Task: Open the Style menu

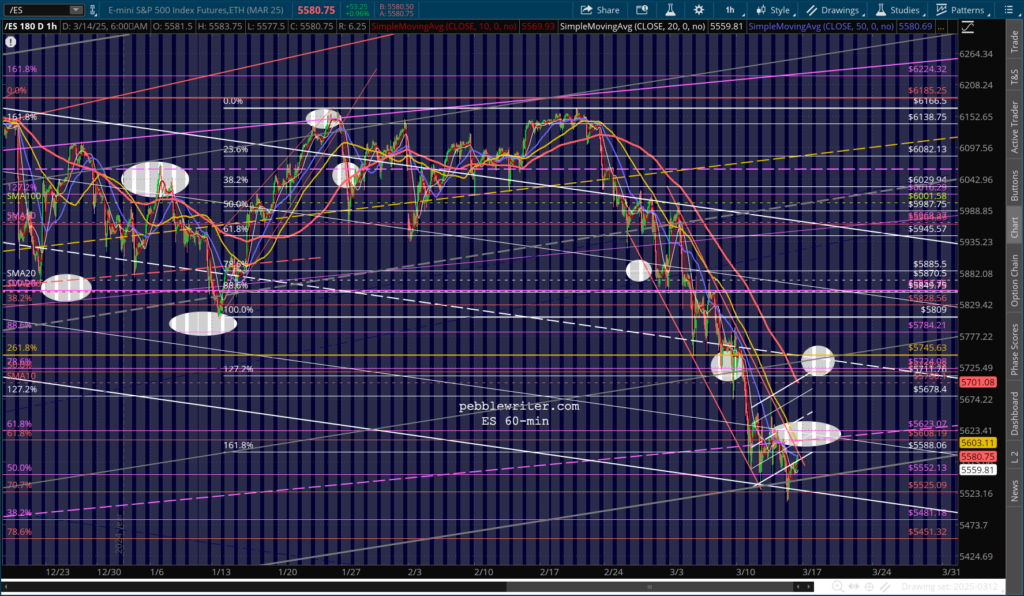Action: coord(774,10)
